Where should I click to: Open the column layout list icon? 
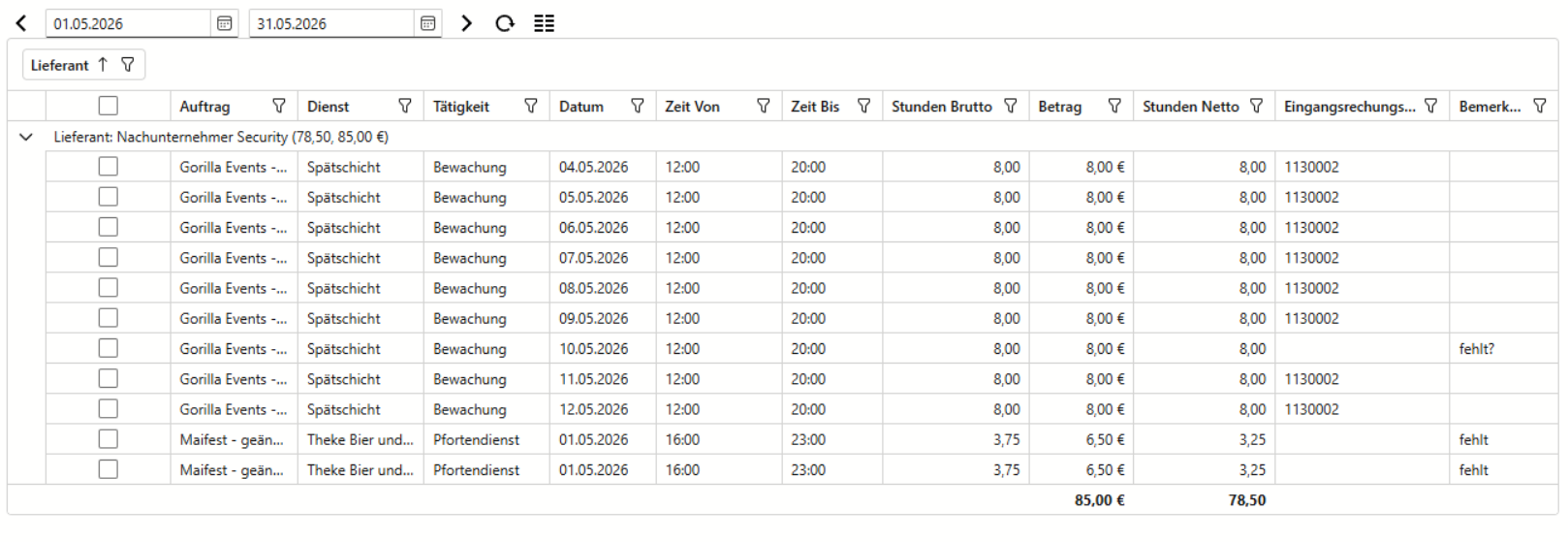coord(545,23)
